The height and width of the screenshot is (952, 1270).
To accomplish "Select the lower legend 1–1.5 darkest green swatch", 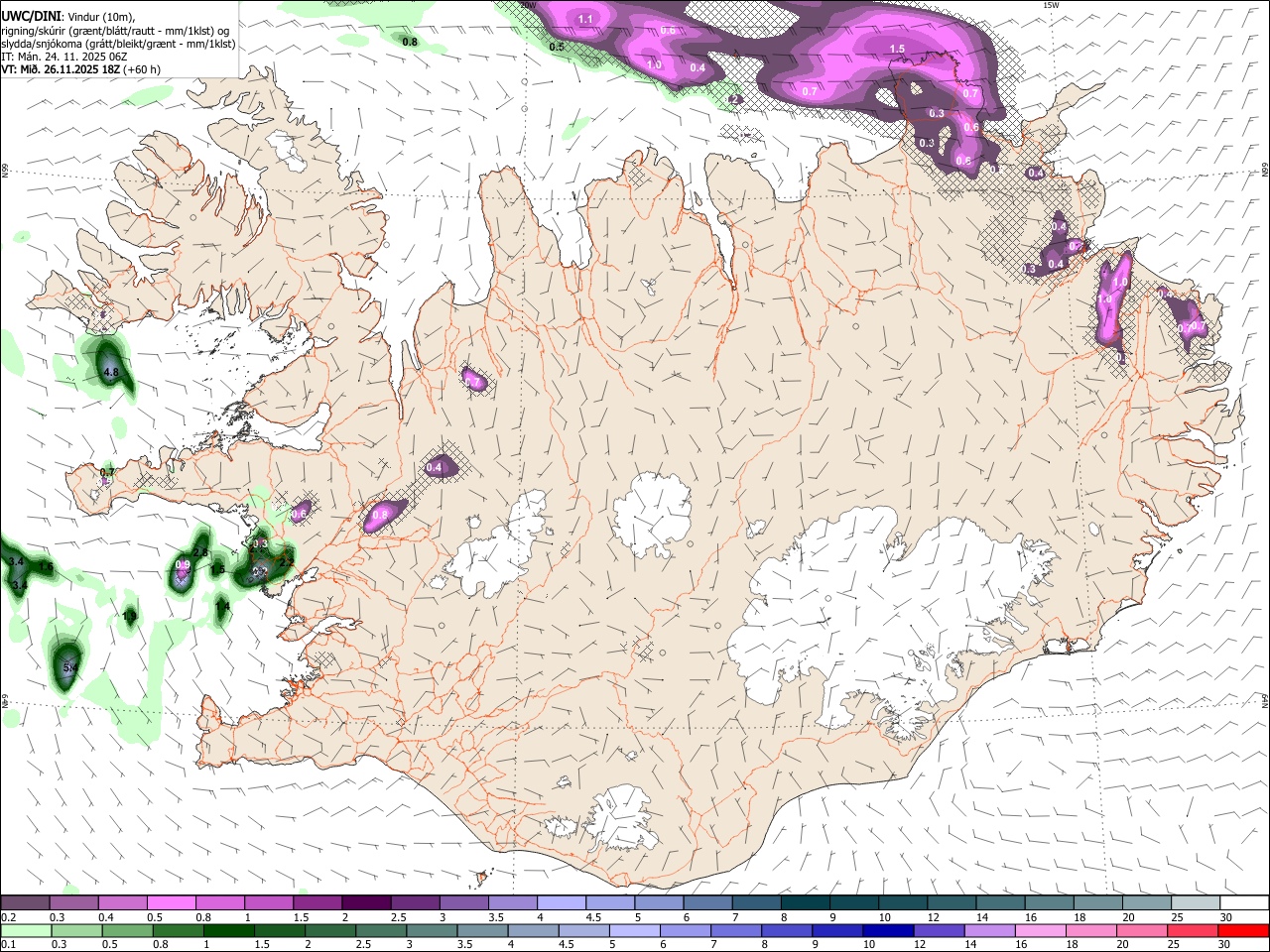I will coord(228,930).
